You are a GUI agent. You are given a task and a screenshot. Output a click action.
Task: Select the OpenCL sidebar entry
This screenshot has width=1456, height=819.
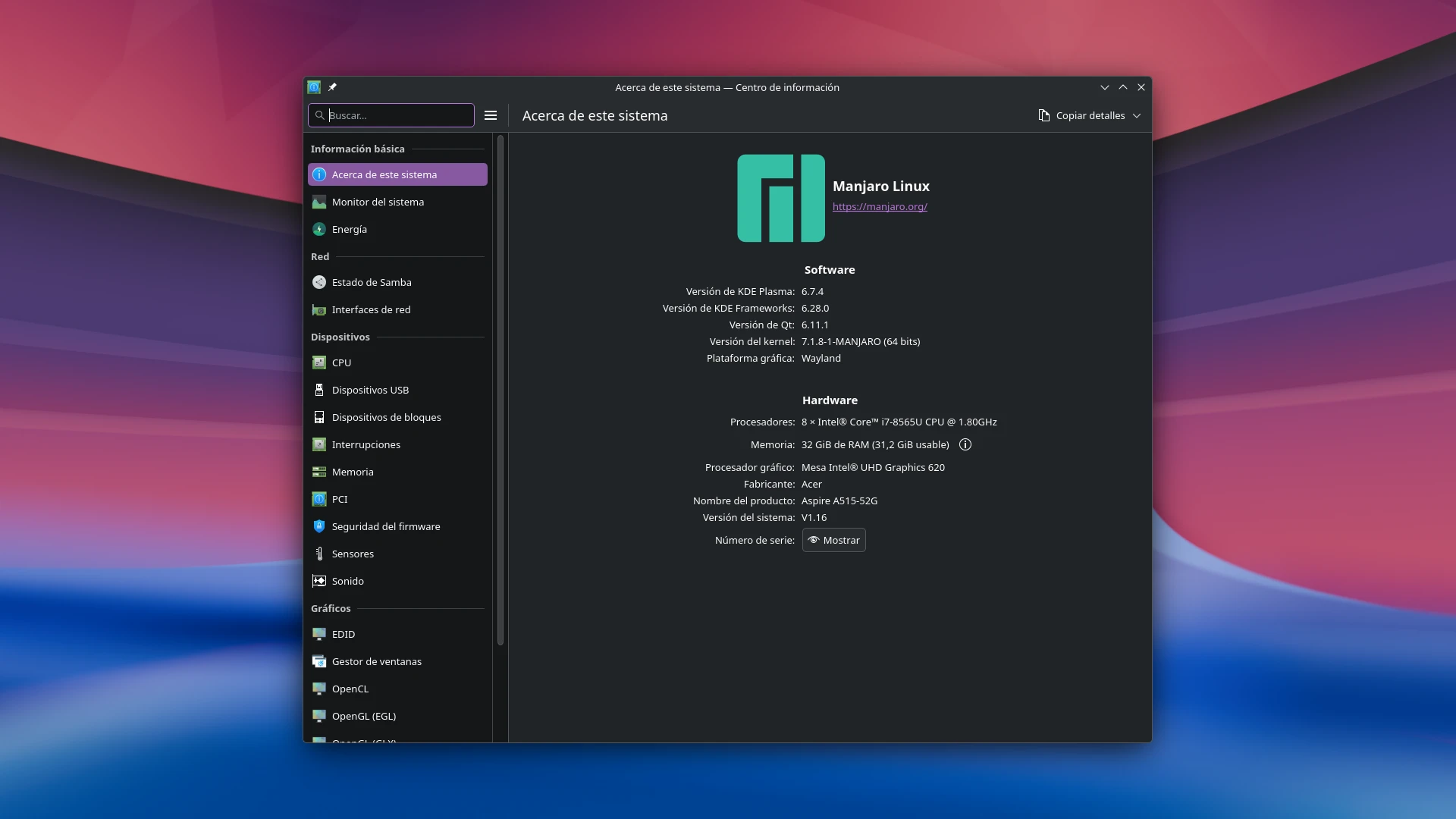point(397,689)
